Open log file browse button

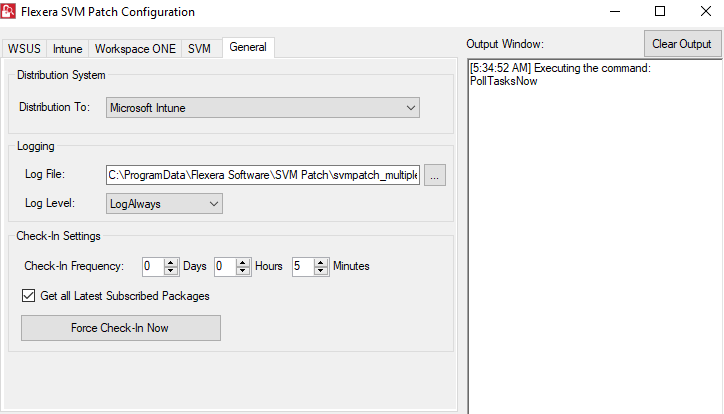[434, 175]
